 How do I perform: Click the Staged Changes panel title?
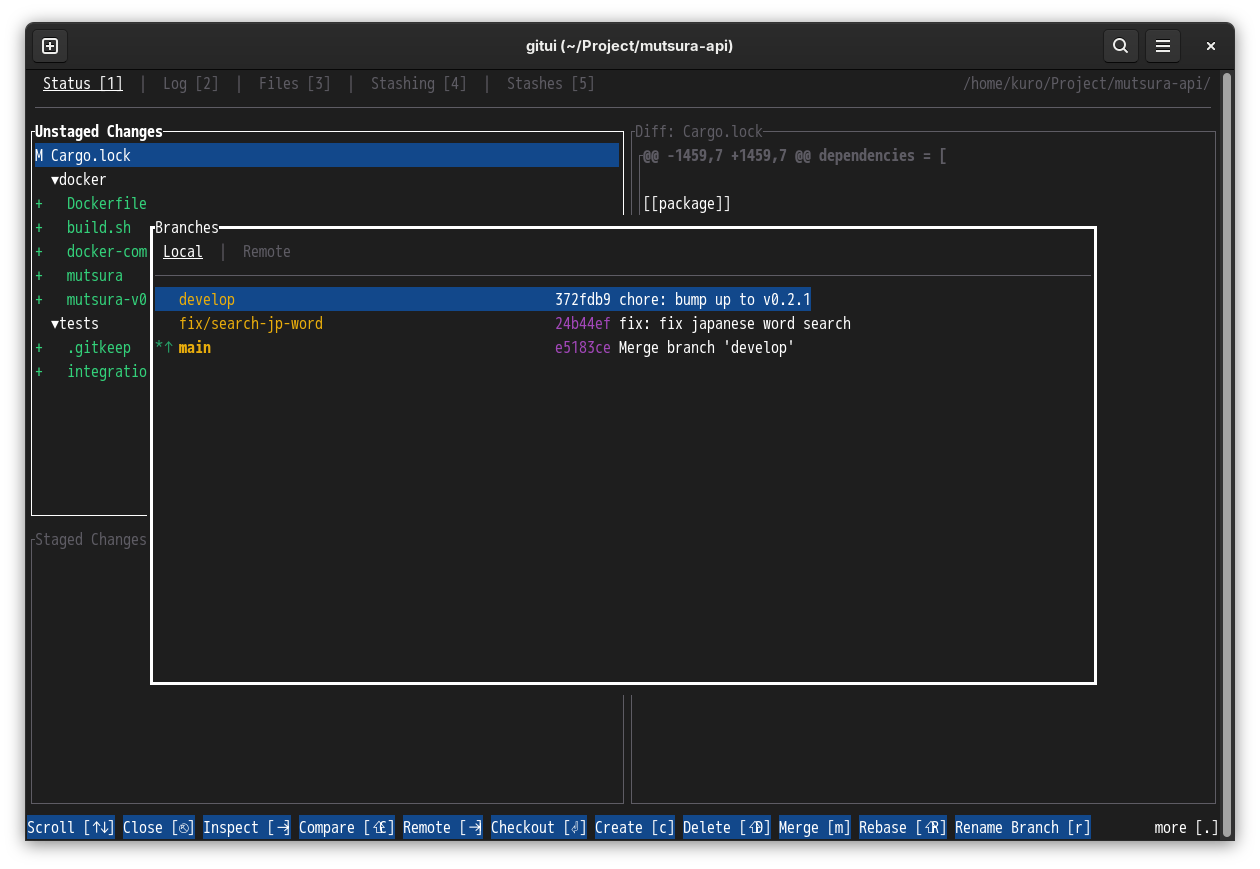(x=91, y=540)
